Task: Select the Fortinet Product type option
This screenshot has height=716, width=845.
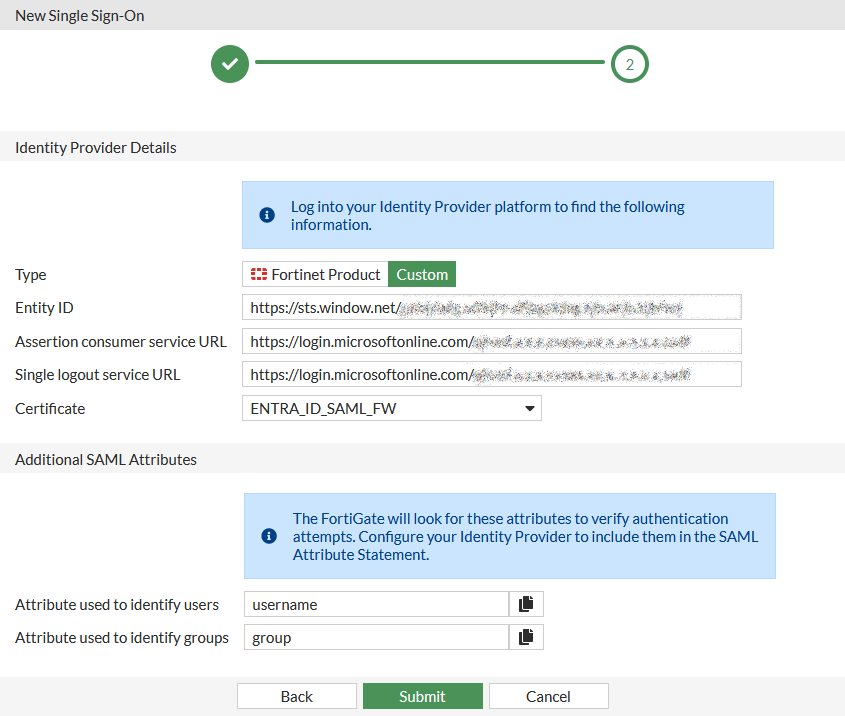Action: pyautogui.click(x=316, y=274)
